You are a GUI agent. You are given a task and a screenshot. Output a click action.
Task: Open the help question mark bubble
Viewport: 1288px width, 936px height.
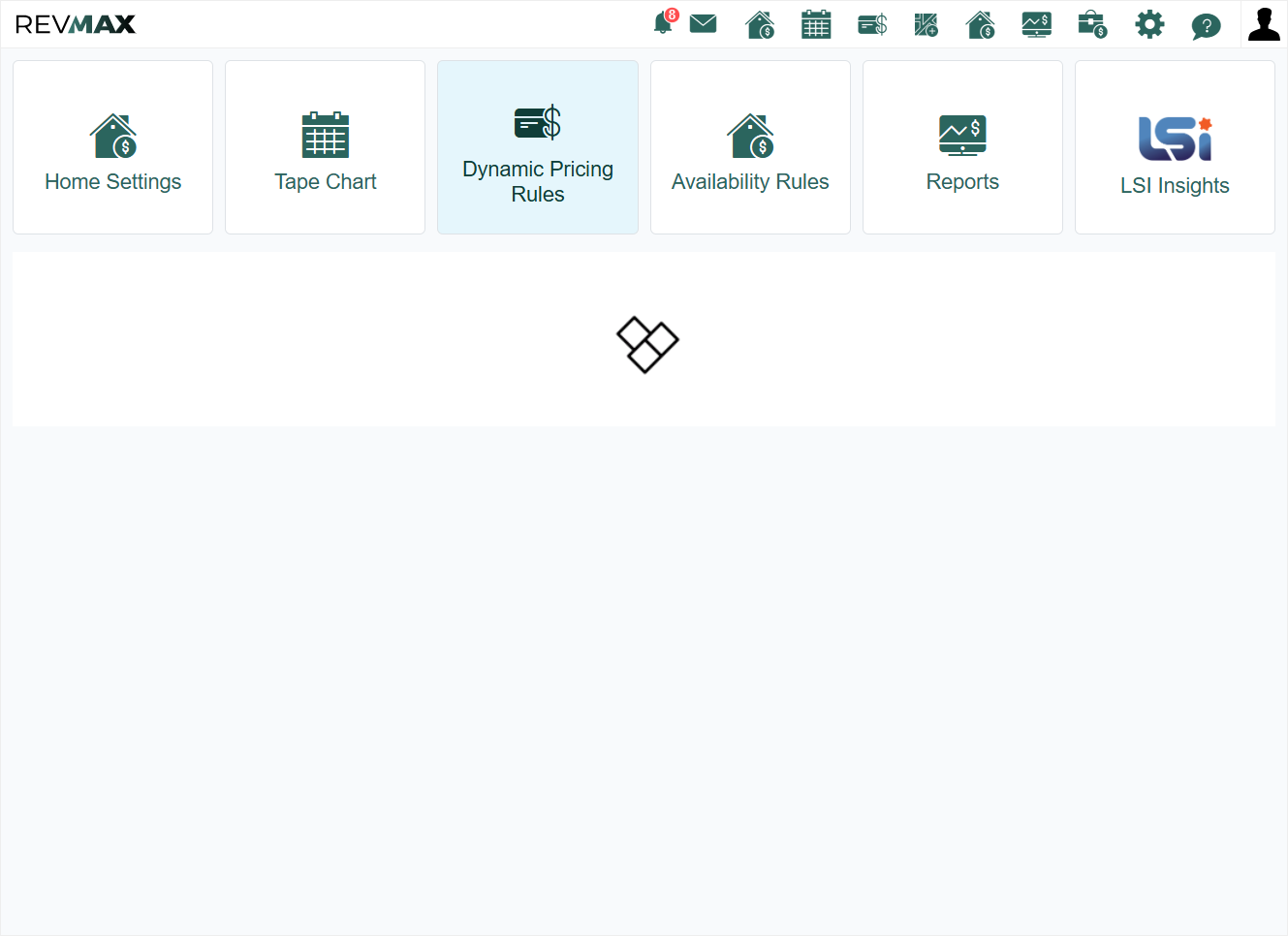coord(1206,26)
